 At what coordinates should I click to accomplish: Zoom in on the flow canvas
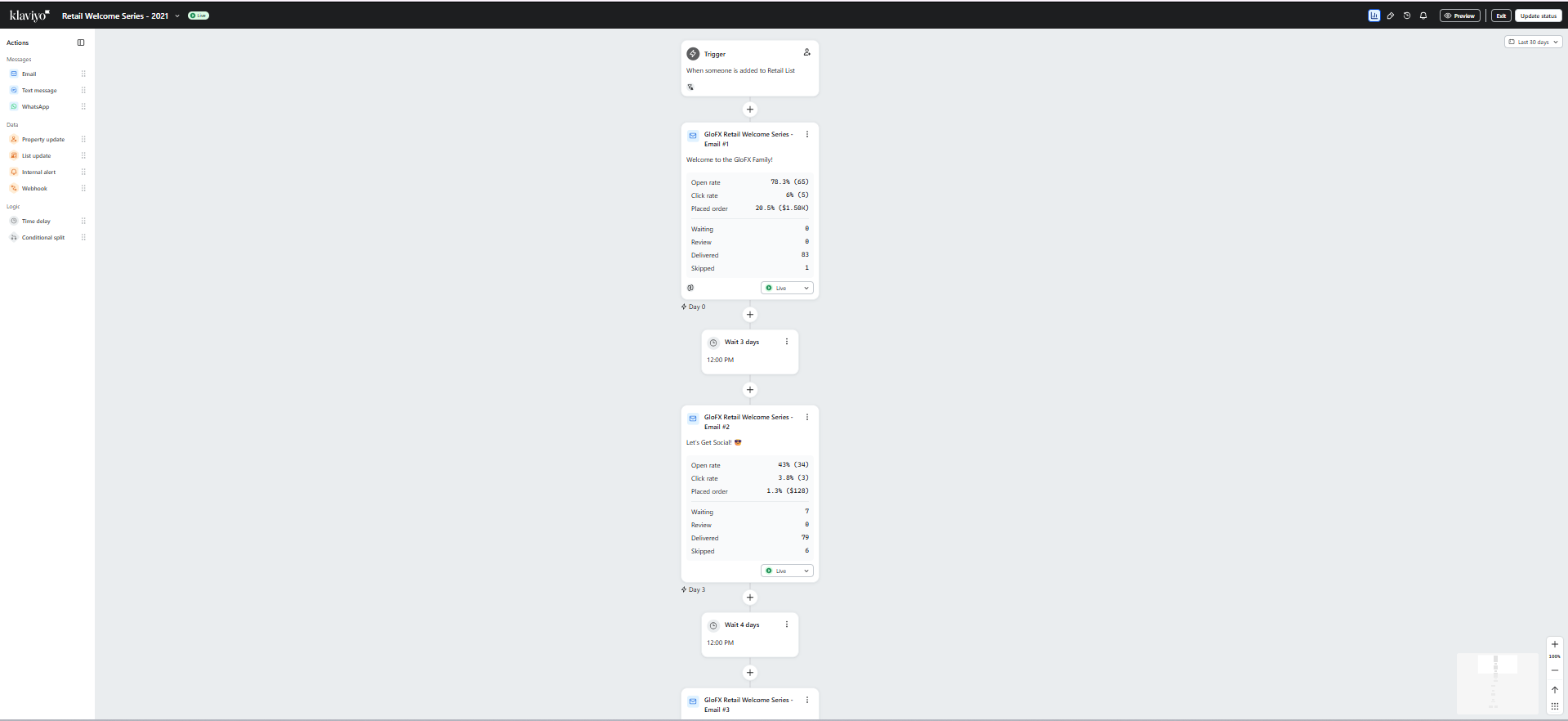coord(1555,644)
